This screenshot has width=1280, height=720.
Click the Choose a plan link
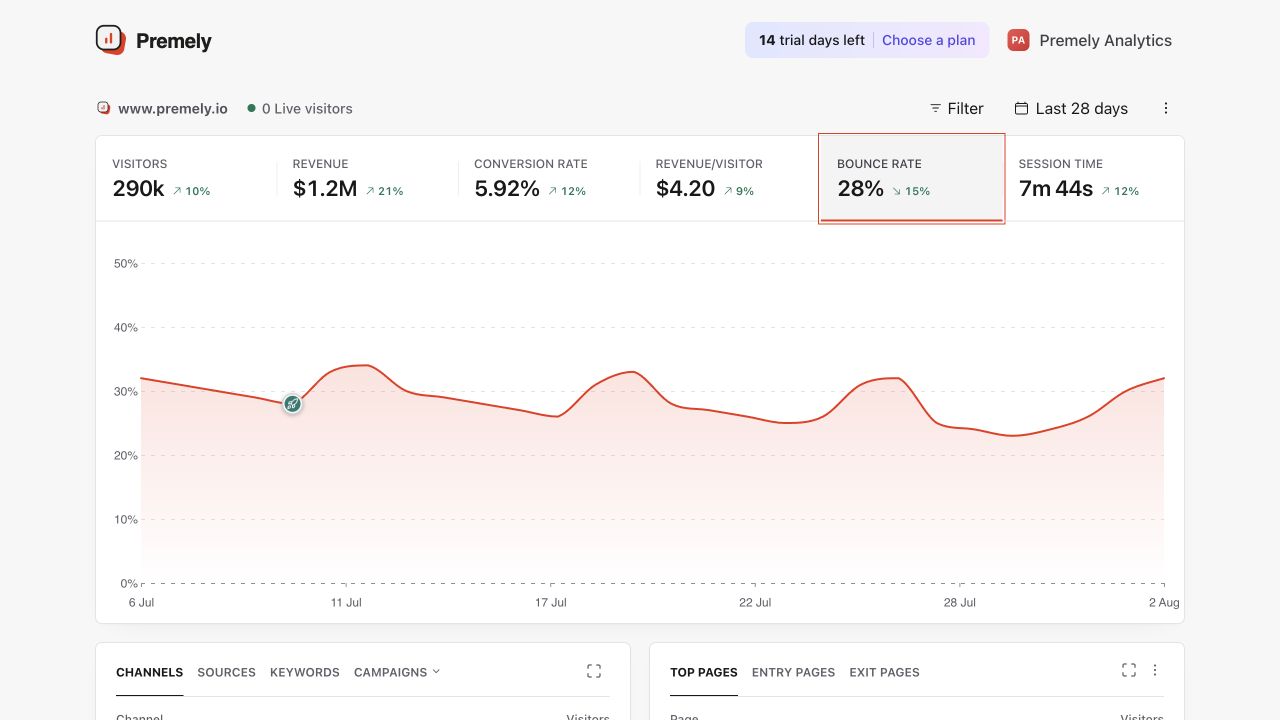(x=928, y=40)
